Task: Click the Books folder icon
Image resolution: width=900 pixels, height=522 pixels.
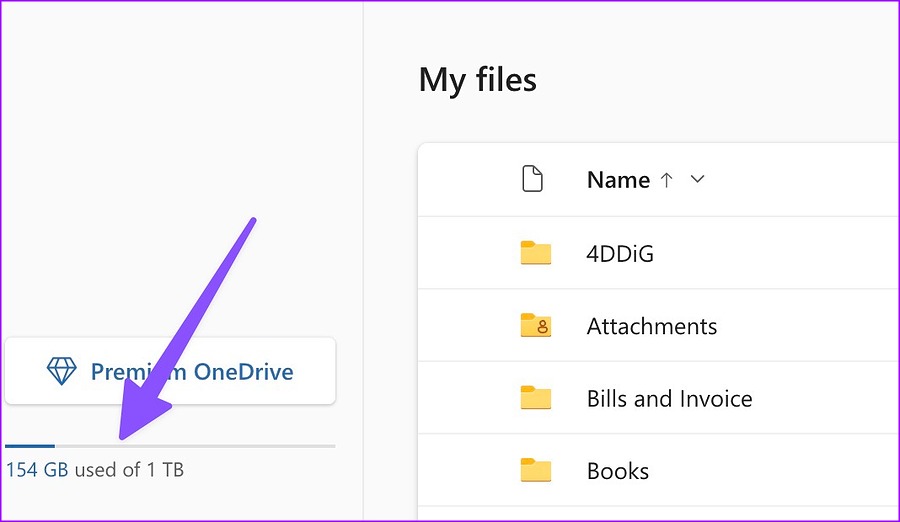Action: [x=536, y=470]
